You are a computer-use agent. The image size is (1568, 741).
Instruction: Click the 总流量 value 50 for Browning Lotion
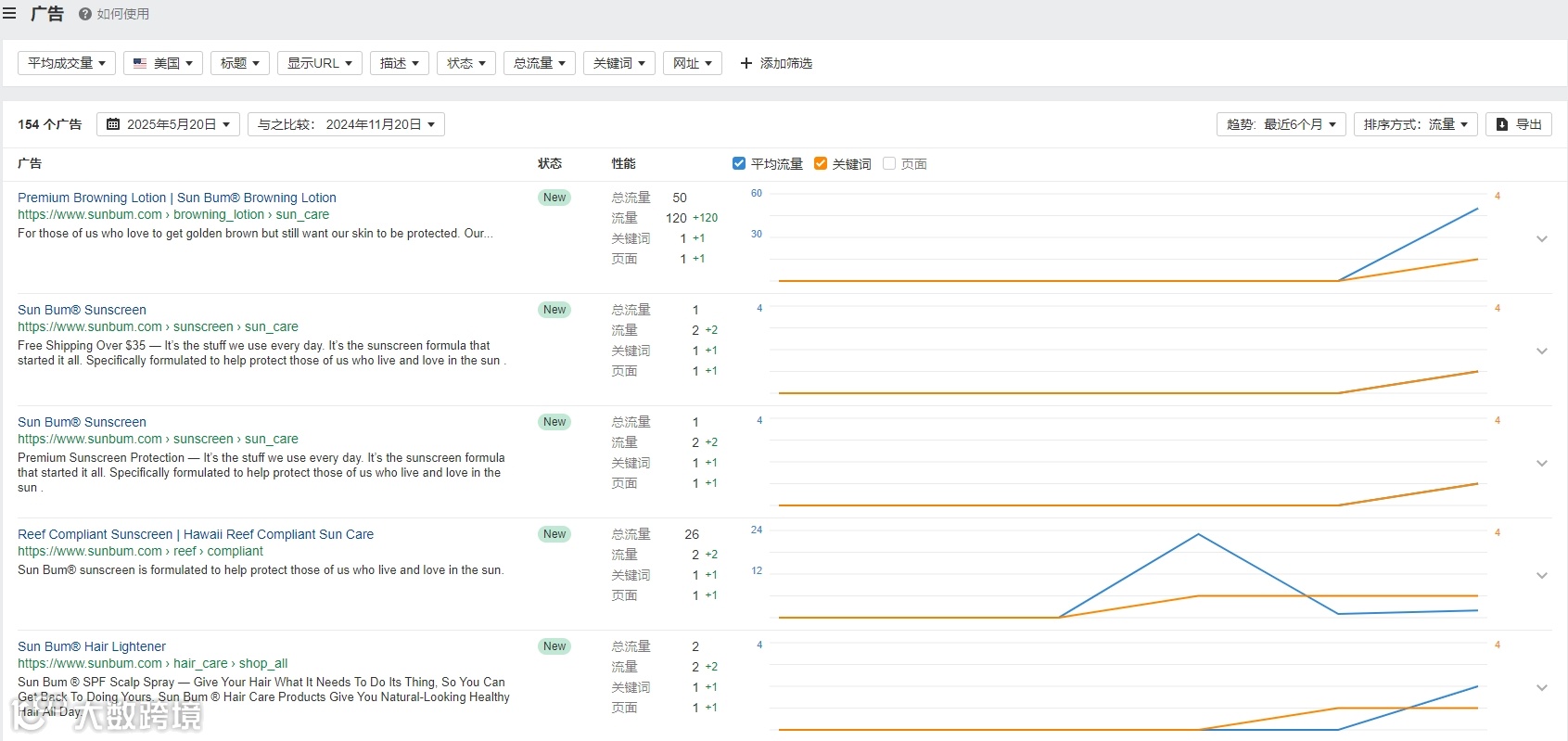(680, 198)
